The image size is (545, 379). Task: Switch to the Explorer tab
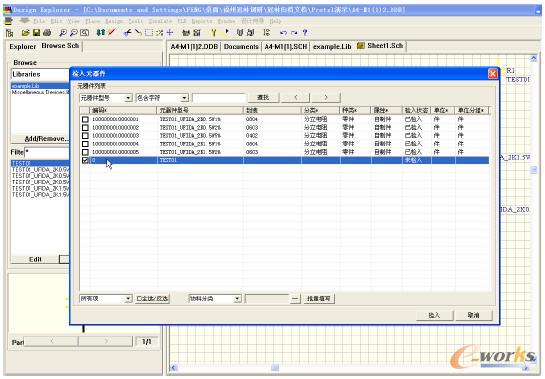pyautogui.click(x=23, y=47)
